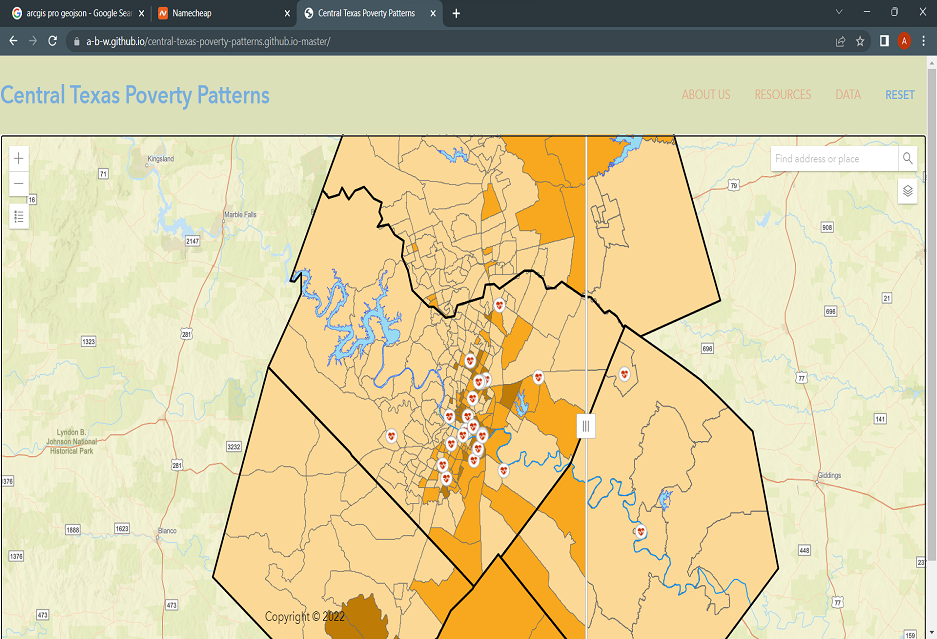The height and width of the screenshot is (639, 937).
Task: Go back to previous page
Action: pyautogui.click(x=13, y=41)
